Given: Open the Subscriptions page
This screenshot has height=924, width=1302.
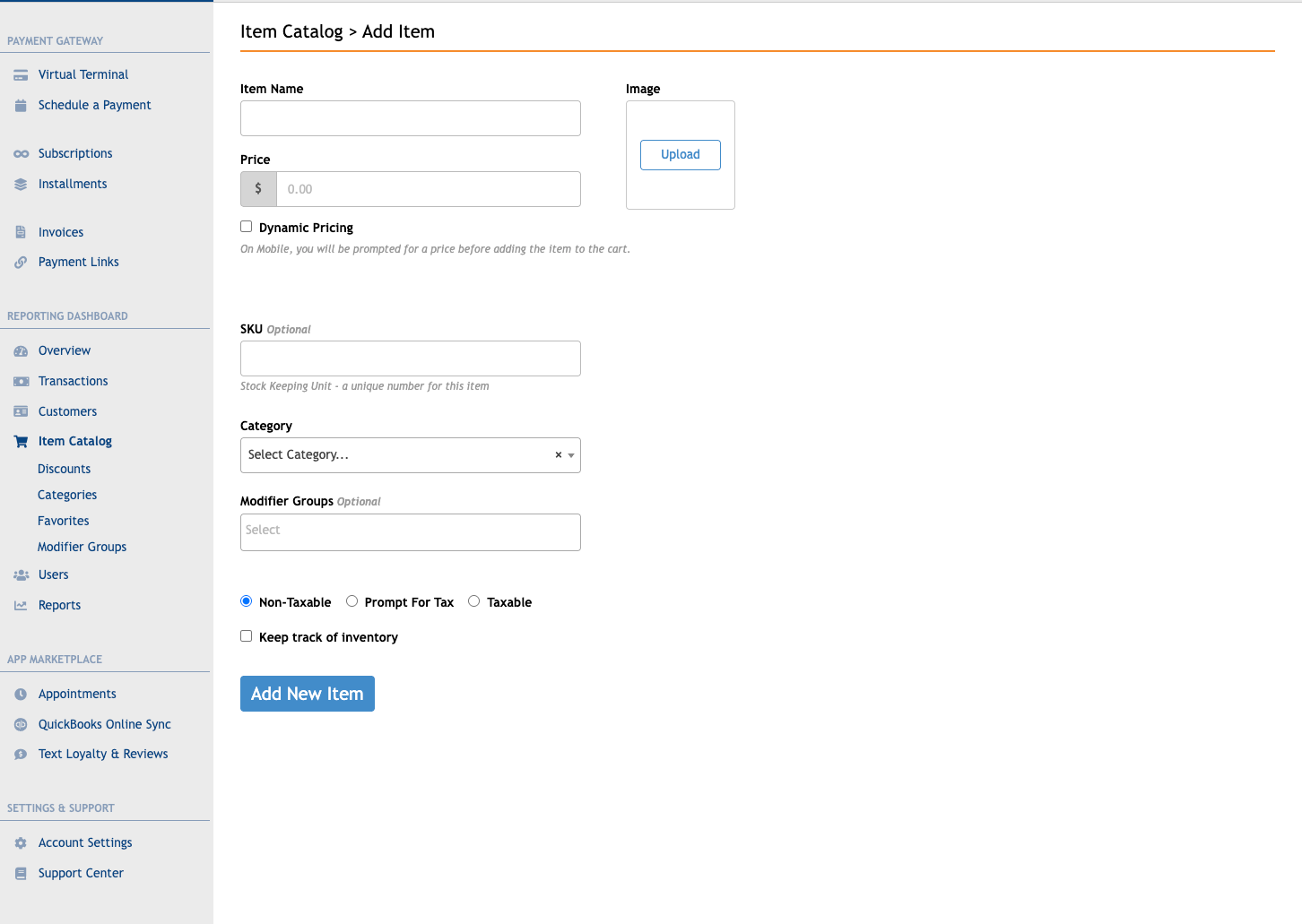Looking at the screenshot, I should tap(75, 154).
